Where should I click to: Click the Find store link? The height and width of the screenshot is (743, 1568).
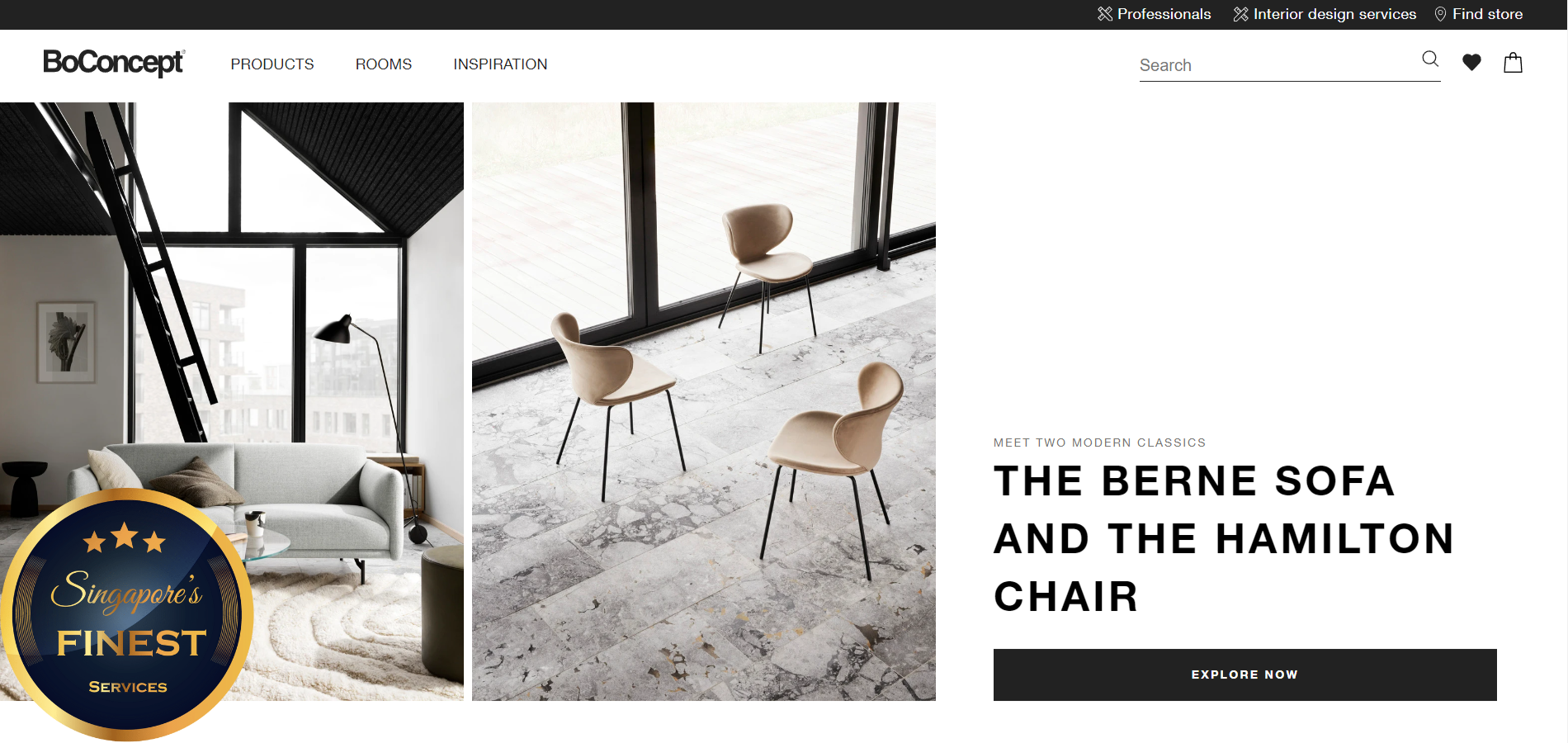[x=1487, y=14]
